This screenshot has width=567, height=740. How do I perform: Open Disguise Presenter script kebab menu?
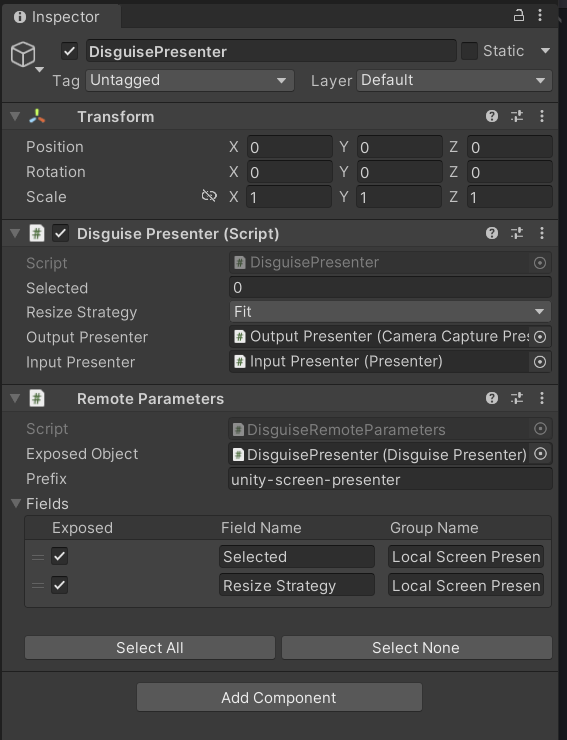tap(542, 233)
